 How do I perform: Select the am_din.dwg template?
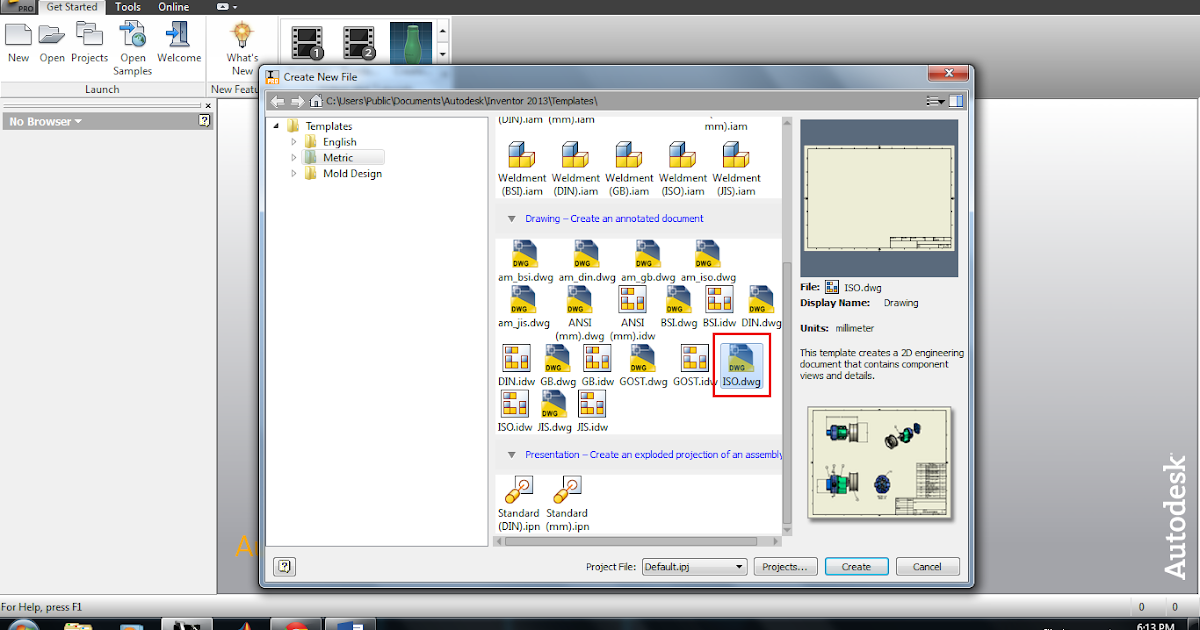[586, 261]
